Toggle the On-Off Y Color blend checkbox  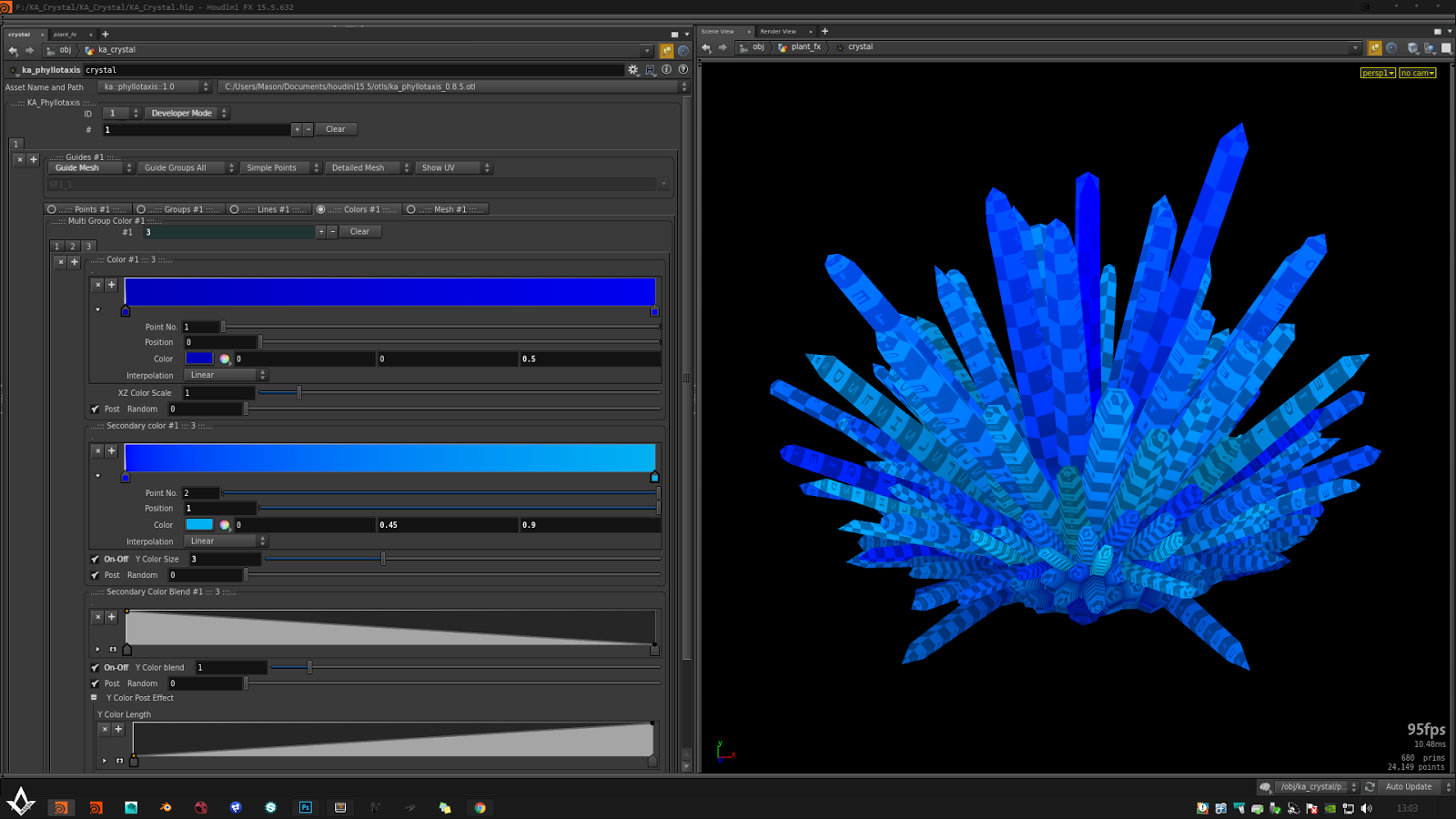click(96, 668)
